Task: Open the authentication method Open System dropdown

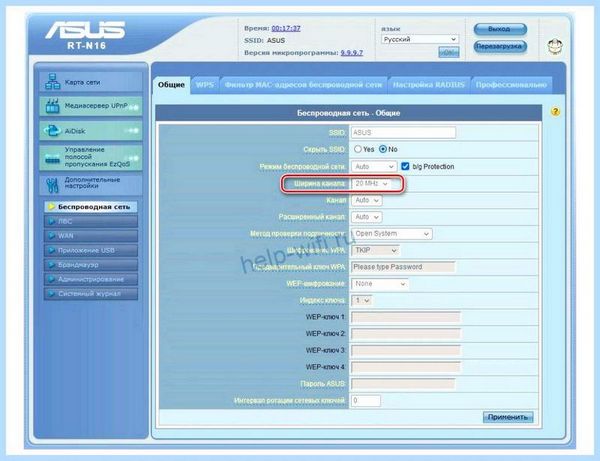Action: (391, 233)
